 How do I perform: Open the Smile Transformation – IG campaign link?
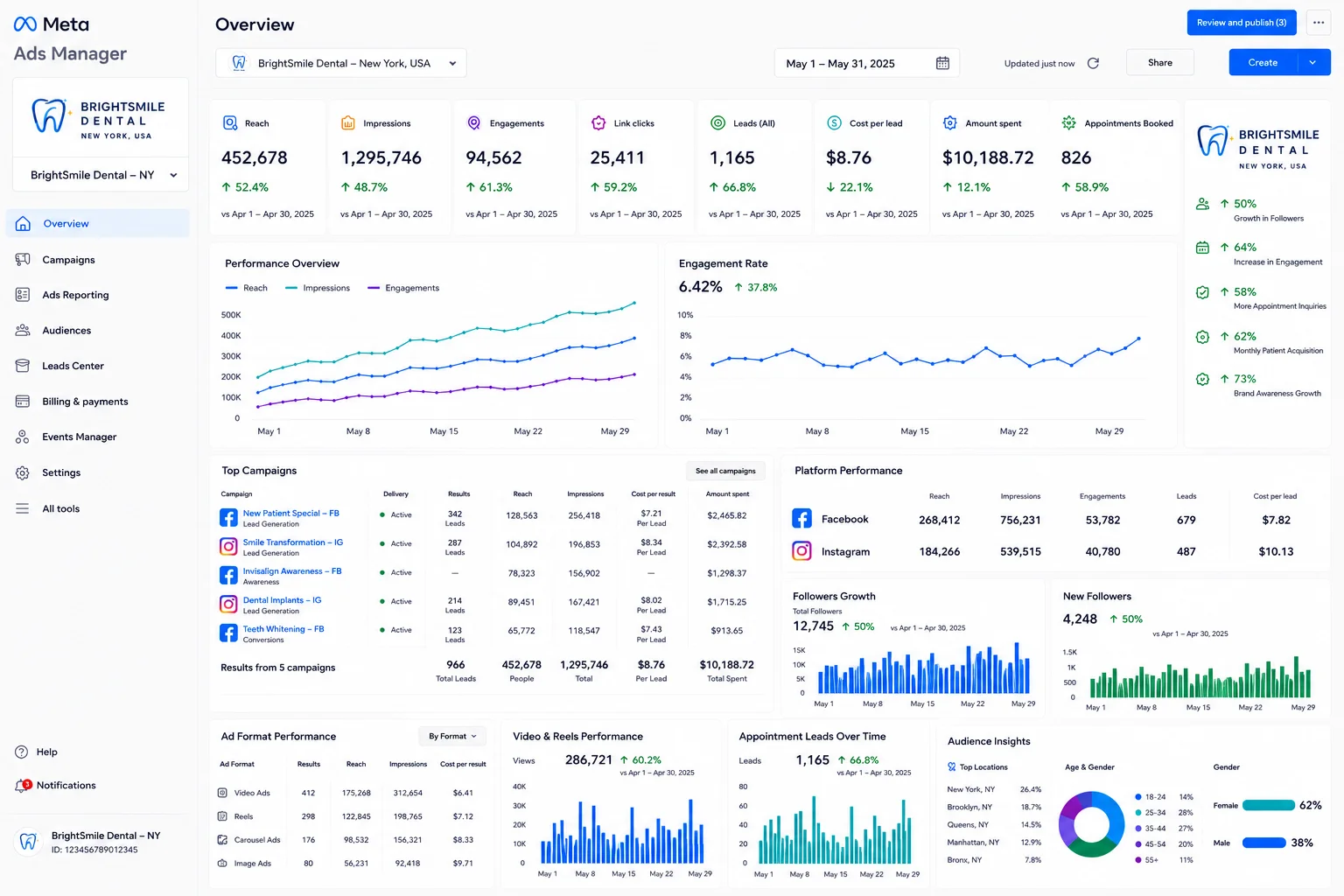click(292, 542)
